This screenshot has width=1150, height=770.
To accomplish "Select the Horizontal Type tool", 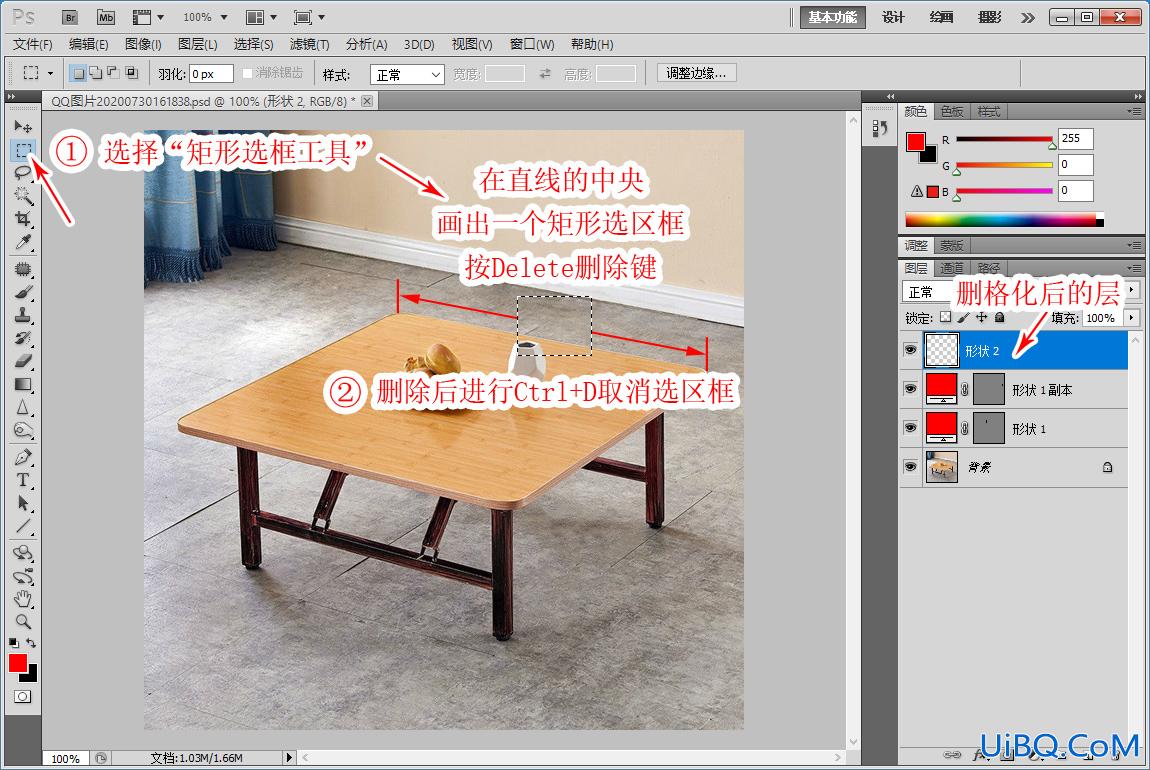I will coord(23,480).
